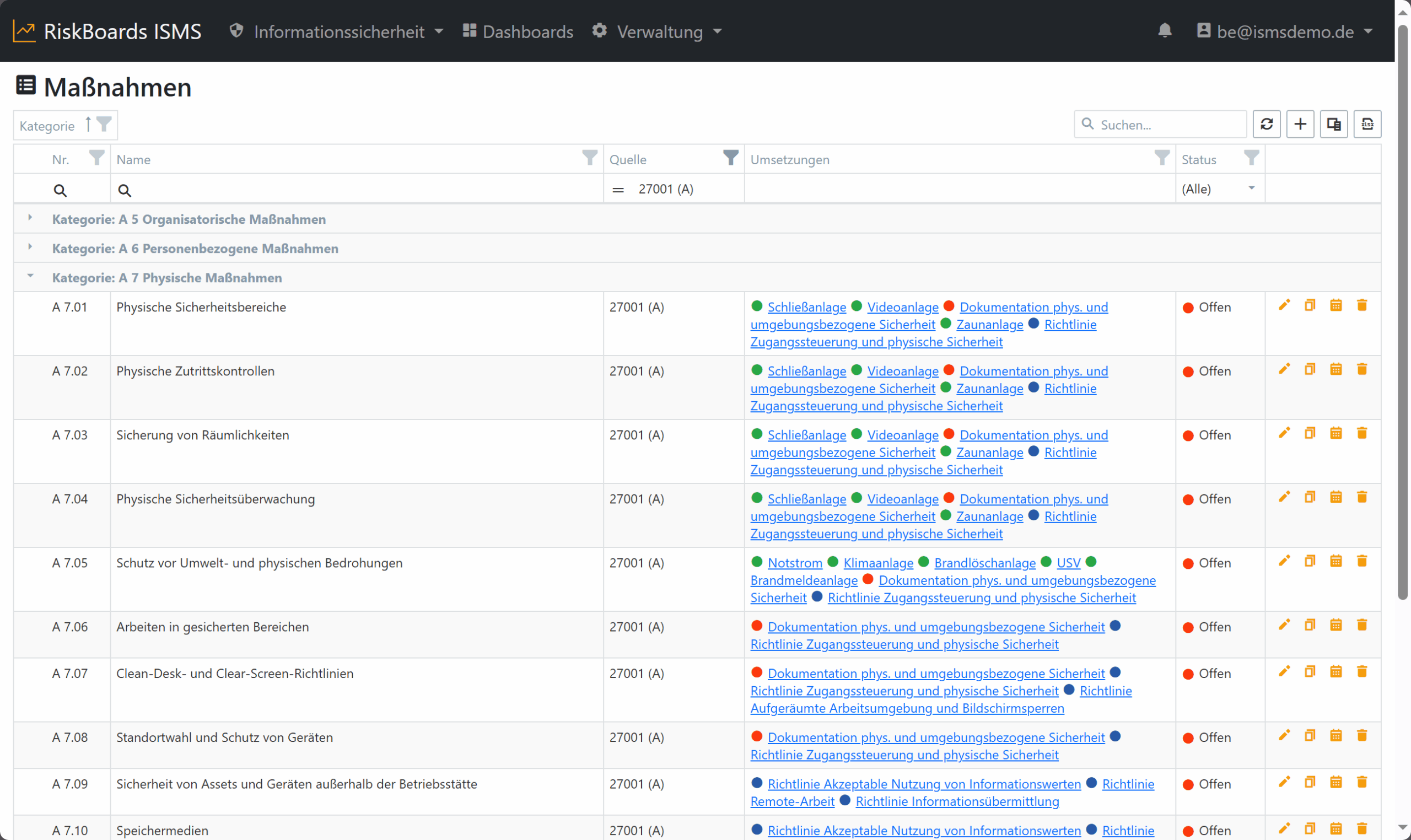1411x840 pixels.
Task: Open the column chooser icon
Action: tap(1333, 124)
